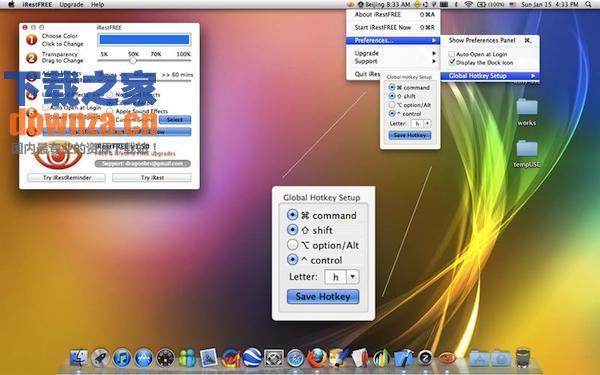The width and height of the screenshot is (600, 375).
Task: Expand the Support submenu arrow in status menu
Action: (x=434, y=61)
